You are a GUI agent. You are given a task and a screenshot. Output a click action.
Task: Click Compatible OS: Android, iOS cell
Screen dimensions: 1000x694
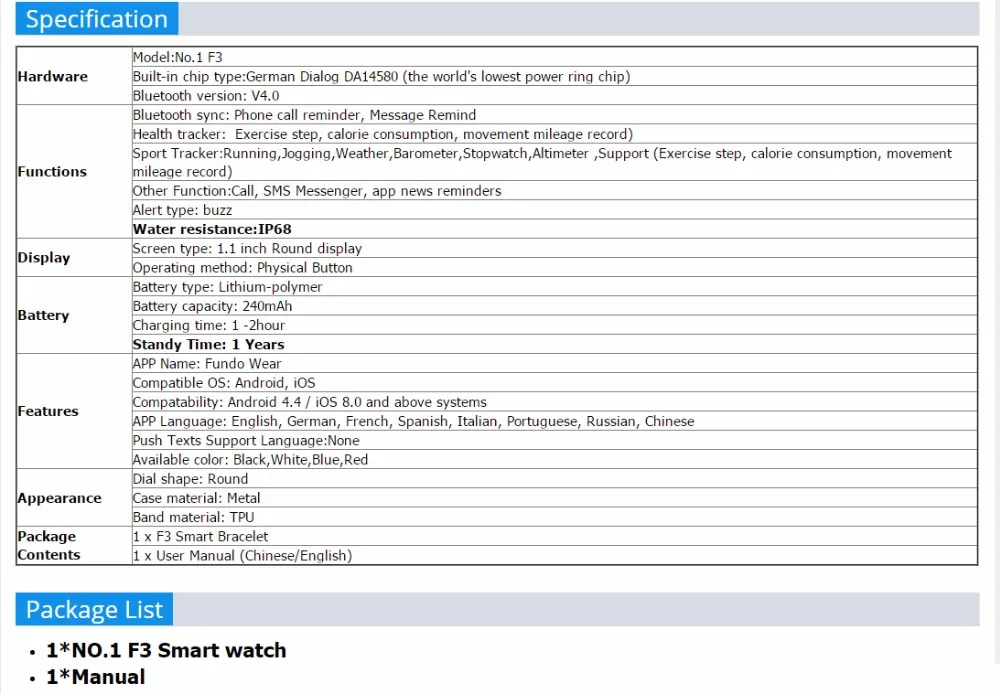(555, 383)
